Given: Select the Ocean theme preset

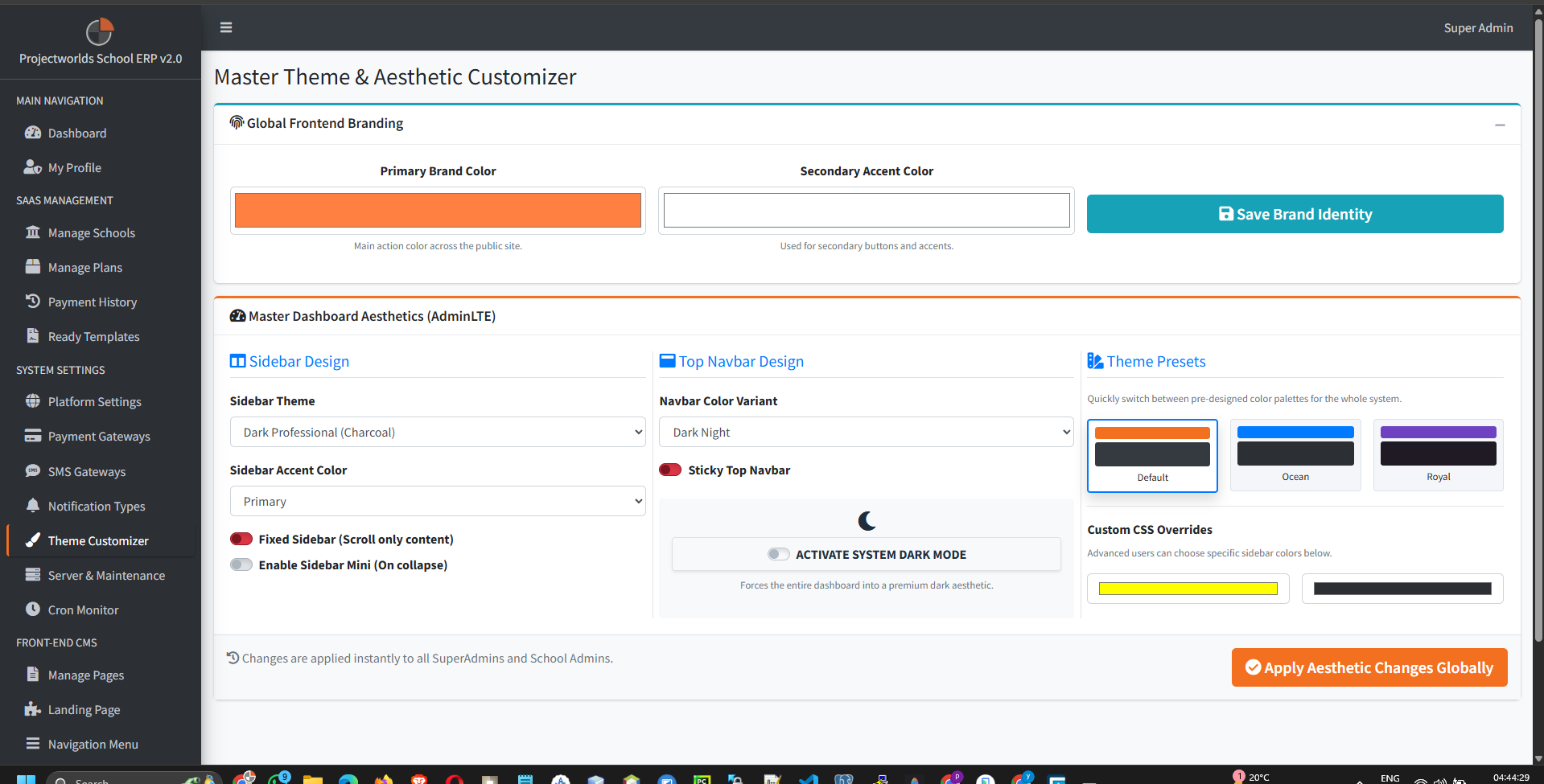Looking at the screenshot, I should coord(1295,455).
